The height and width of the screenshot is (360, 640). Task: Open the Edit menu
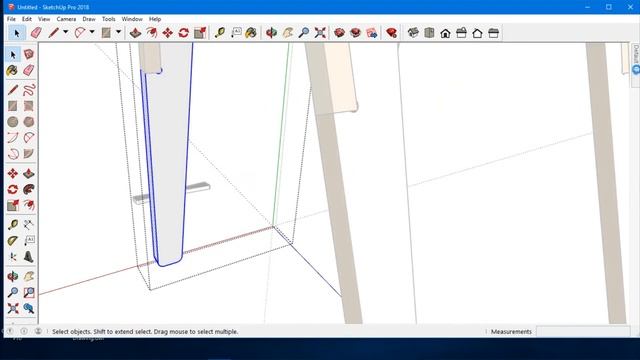point(27,19)
